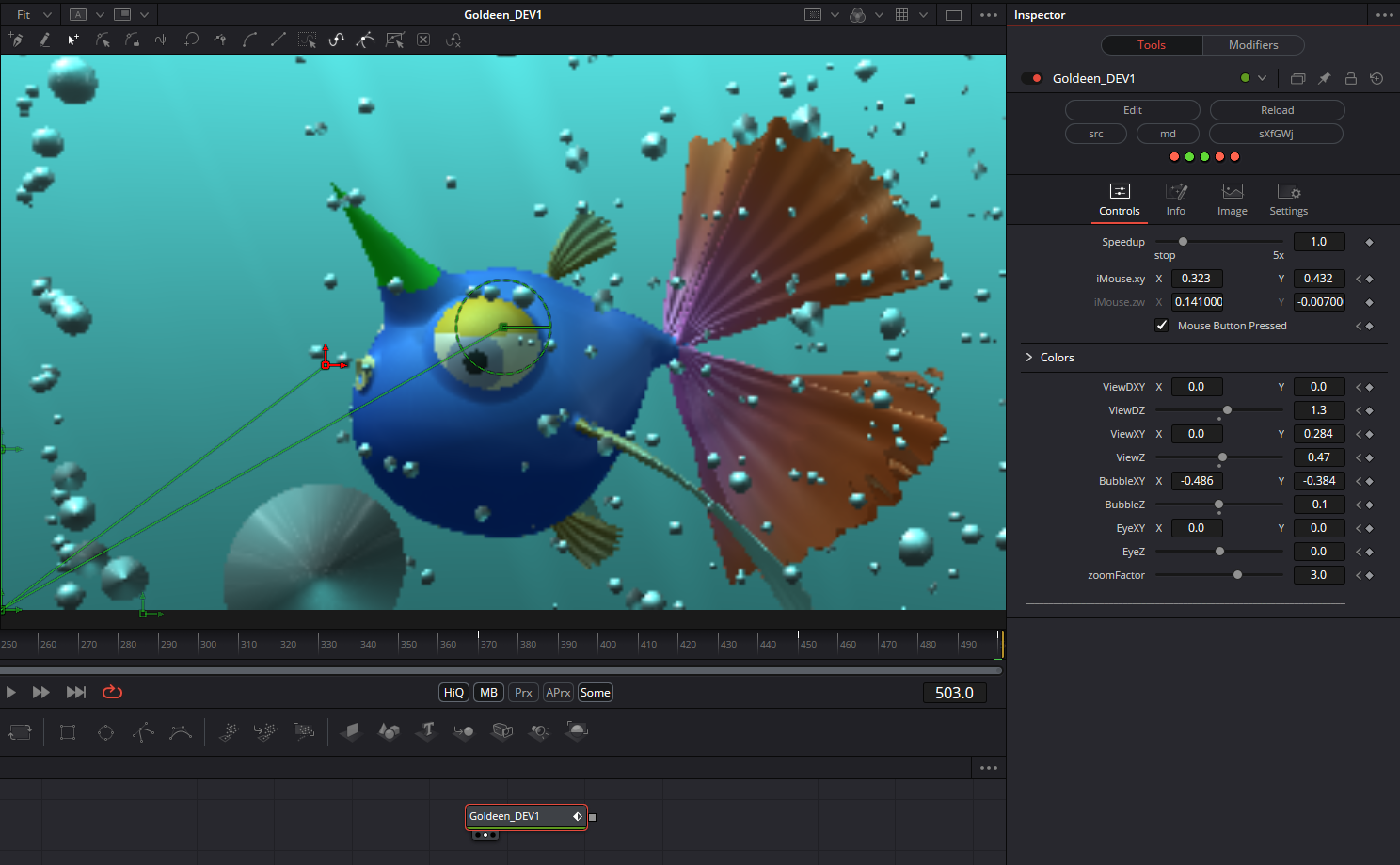Image resolution: width=1400 pixels, height=865 pixels.
Task: Click the zoomFactor slider handle
Action: click(1237, 575)
